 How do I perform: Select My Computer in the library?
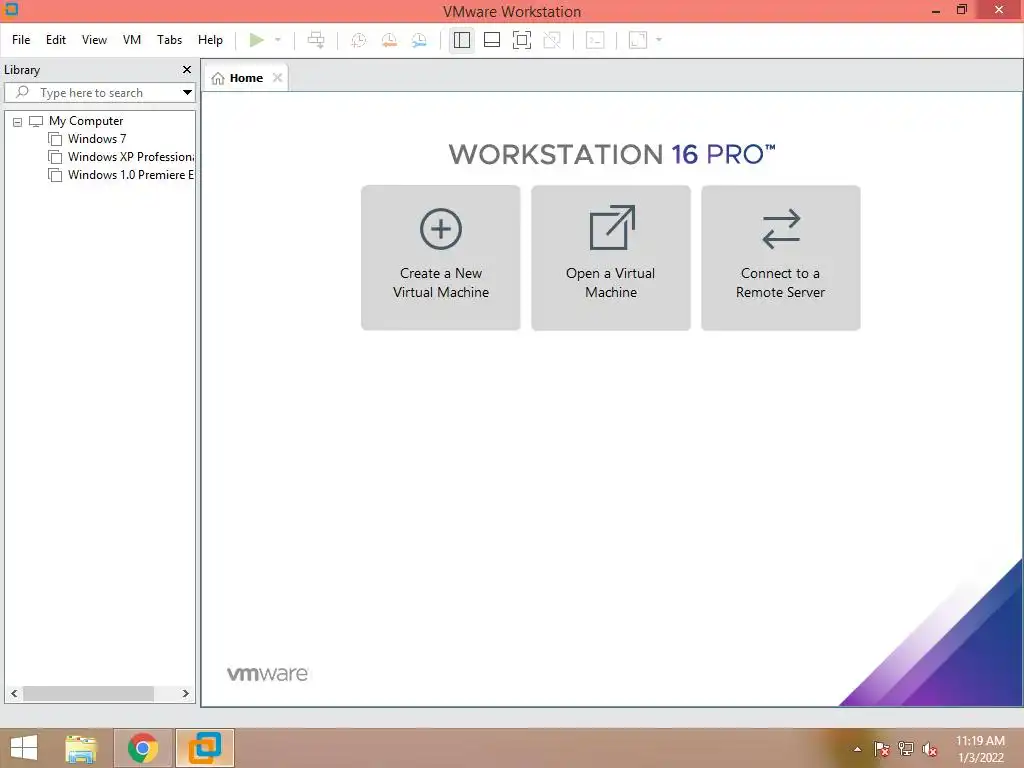coord(86,121)
